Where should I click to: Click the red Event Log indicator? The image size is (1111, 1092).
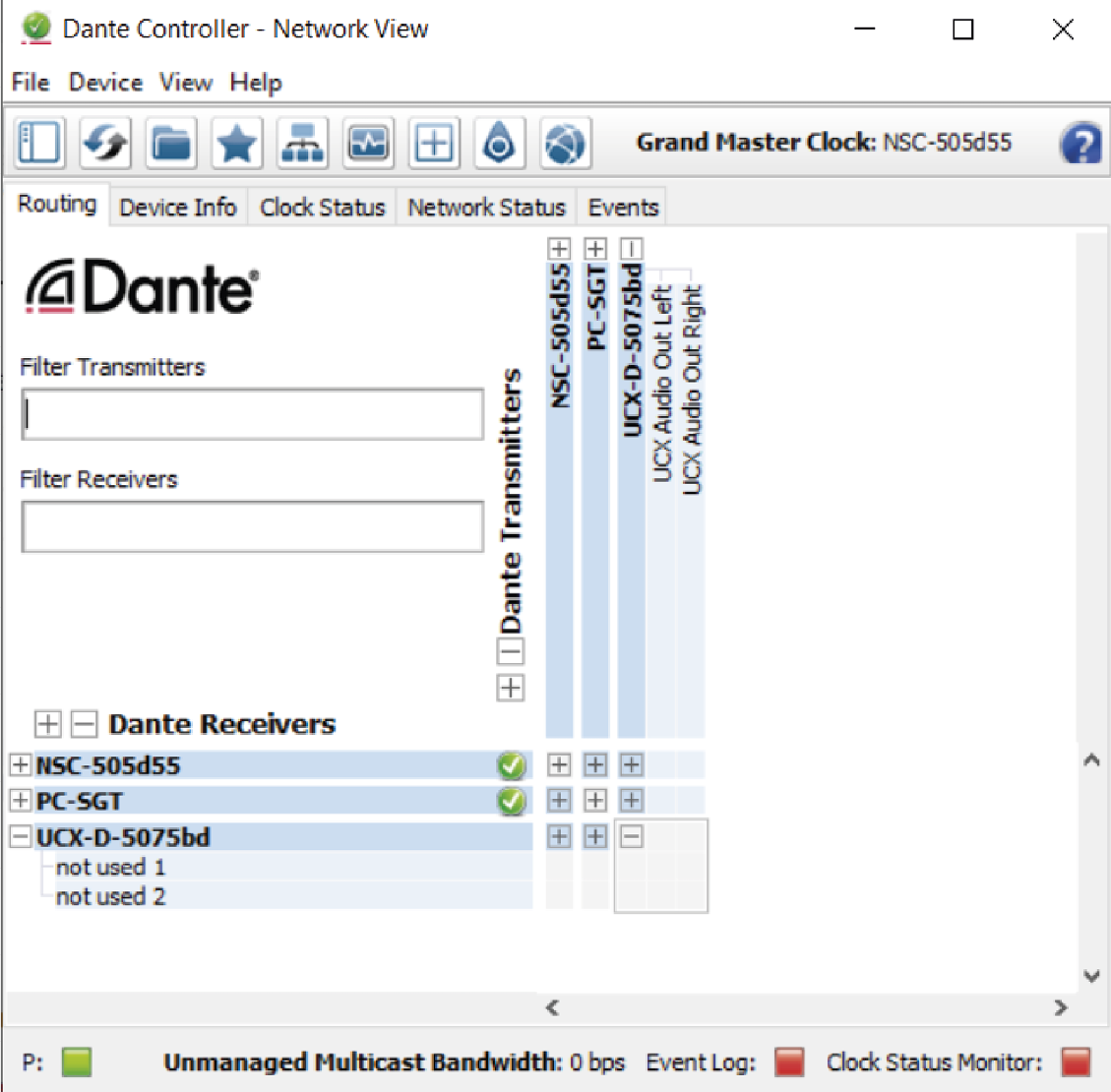pos(789,1062)
